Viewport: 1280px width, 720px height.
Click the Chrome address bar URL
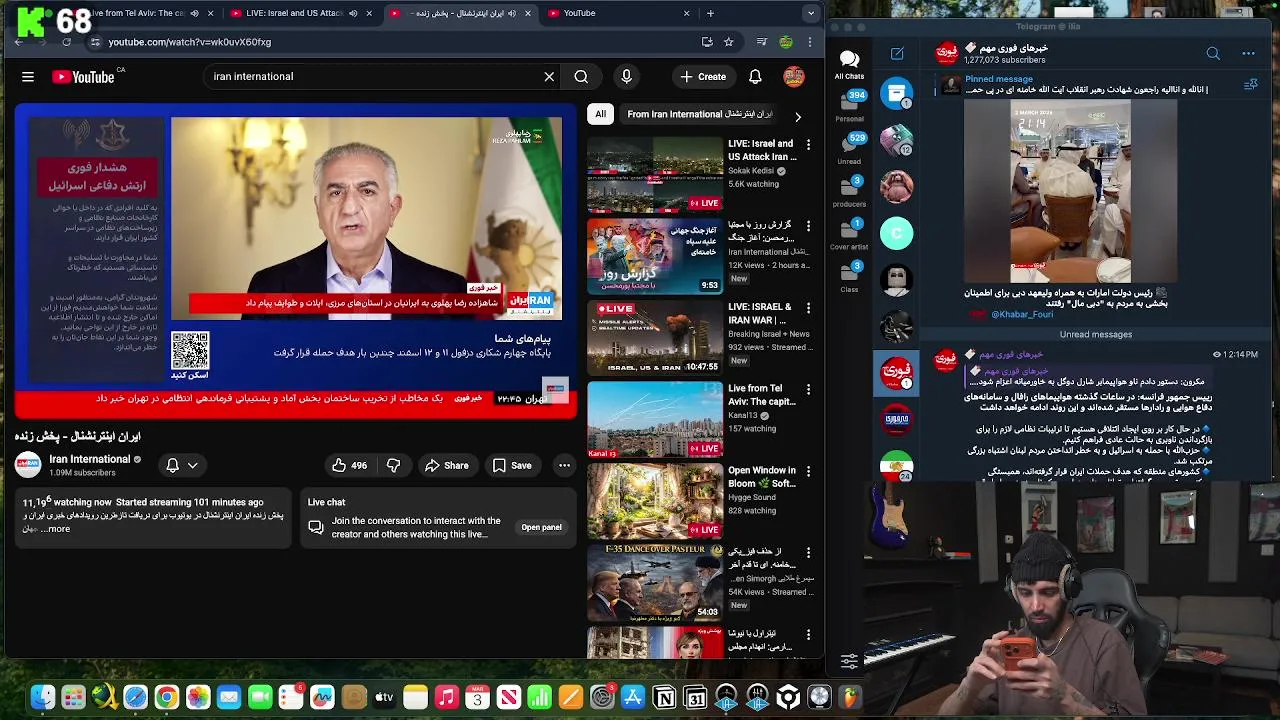click(190, 42)
